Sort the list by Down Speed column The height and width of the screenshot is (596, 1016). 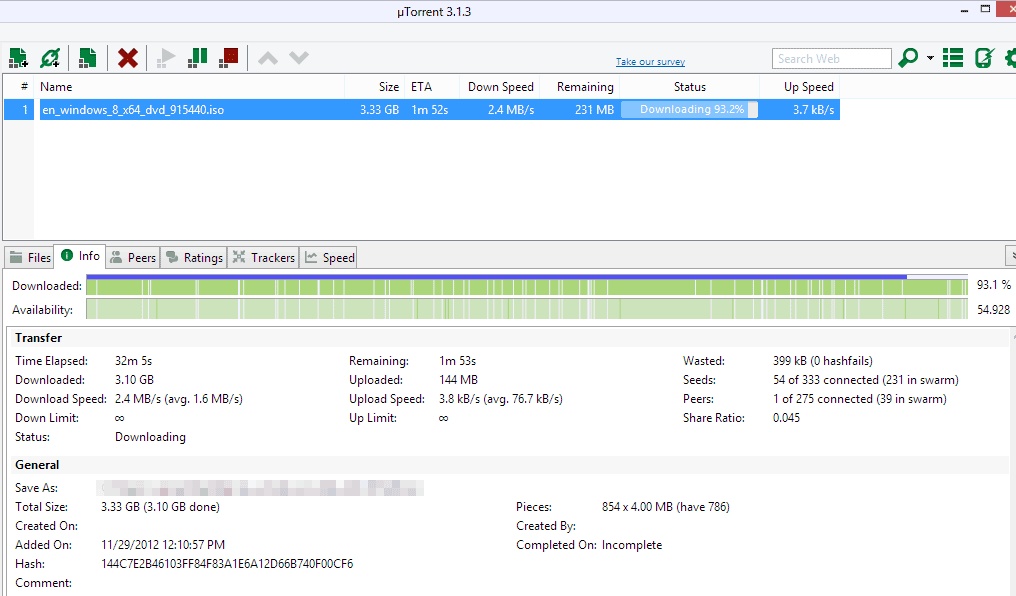(x=500, y=87)
